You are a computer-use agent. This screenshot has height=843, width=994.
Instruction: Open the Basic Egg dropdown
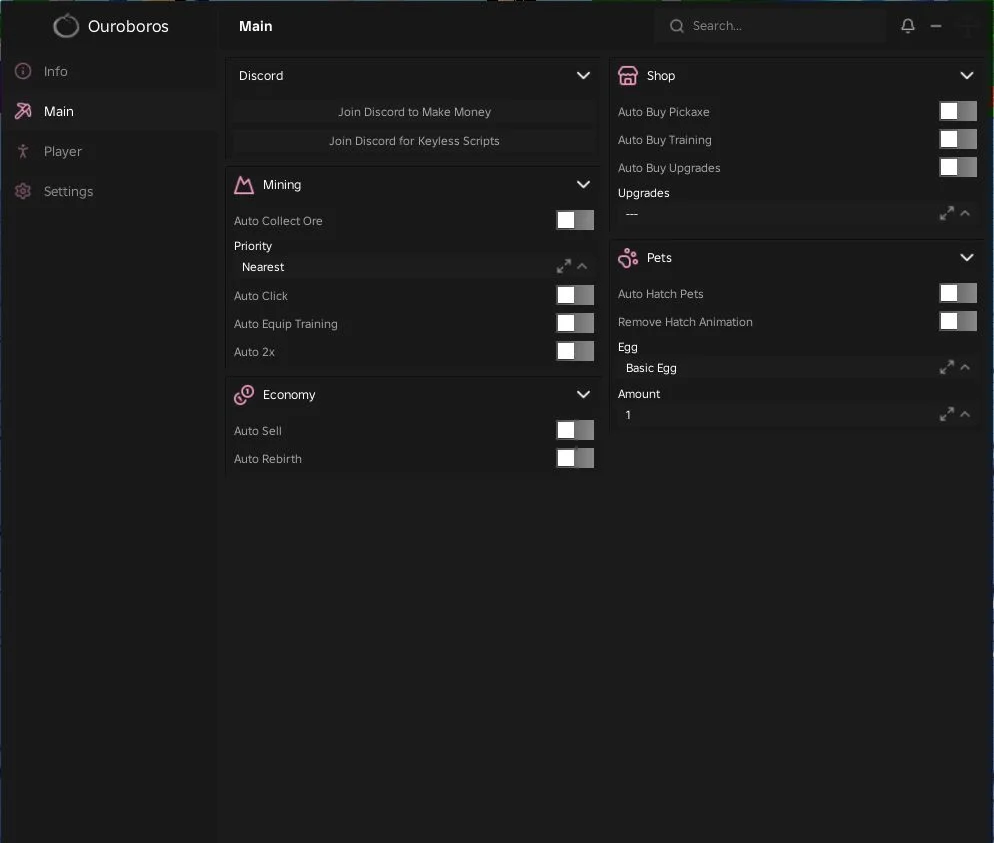click(797, 368)
